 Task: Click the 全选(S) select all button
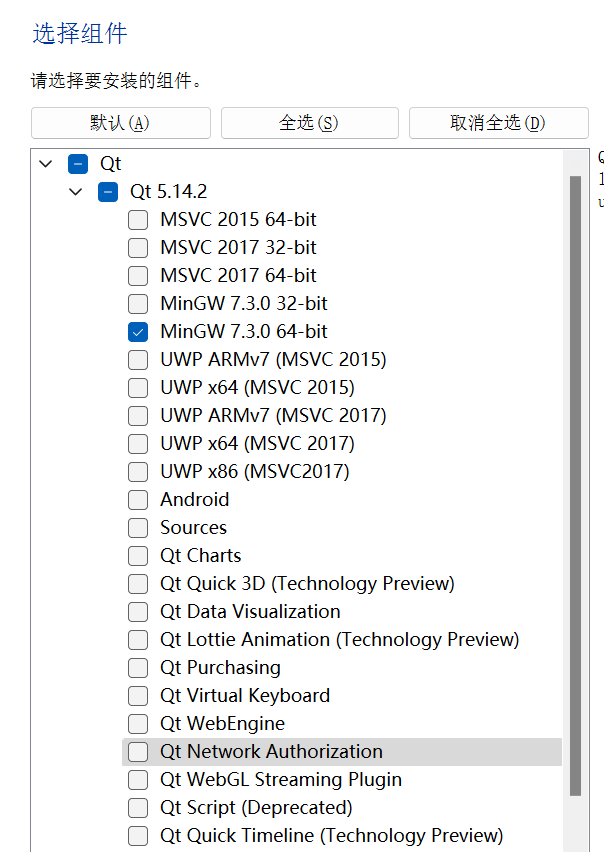(x=310, y=123)
